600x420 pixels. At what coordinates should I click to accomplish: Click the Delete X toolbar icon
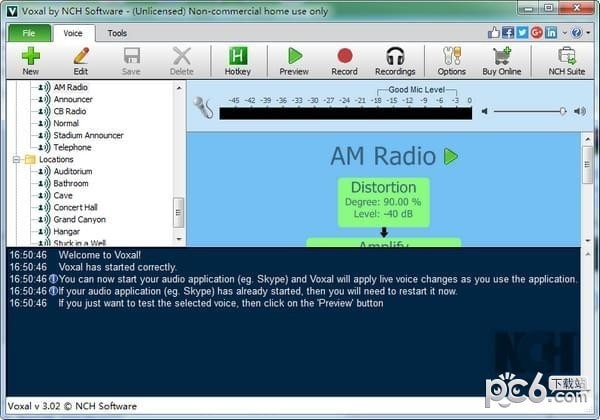tap(182, 56)
